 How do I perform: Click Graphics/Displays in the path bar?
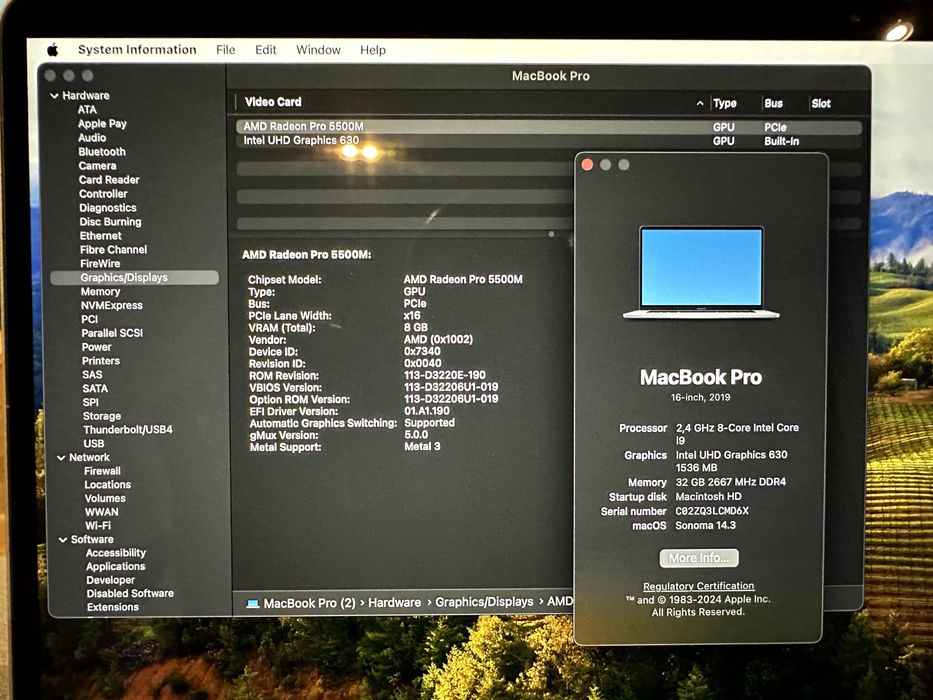pos(484,602)
